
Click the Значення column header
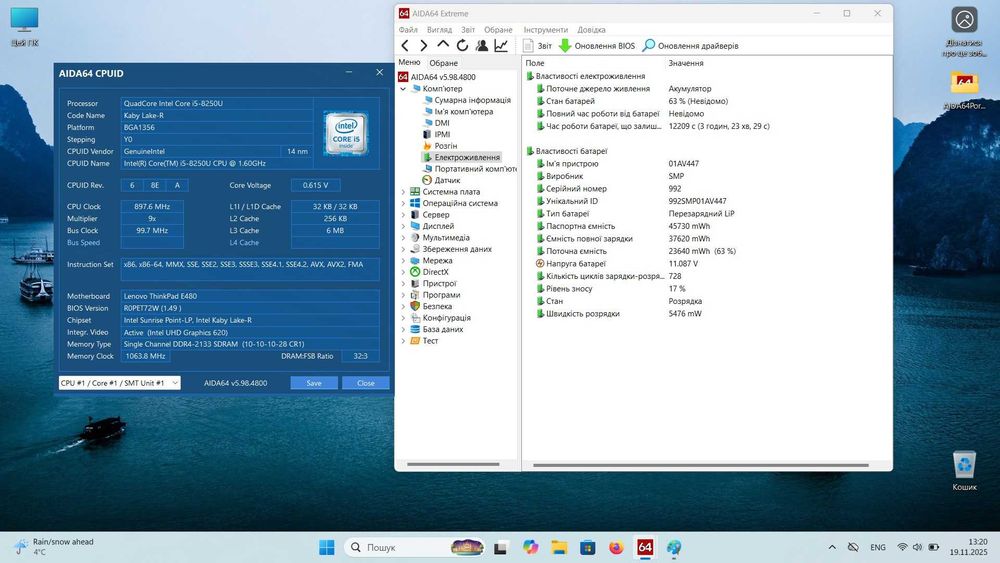[686, 63]
